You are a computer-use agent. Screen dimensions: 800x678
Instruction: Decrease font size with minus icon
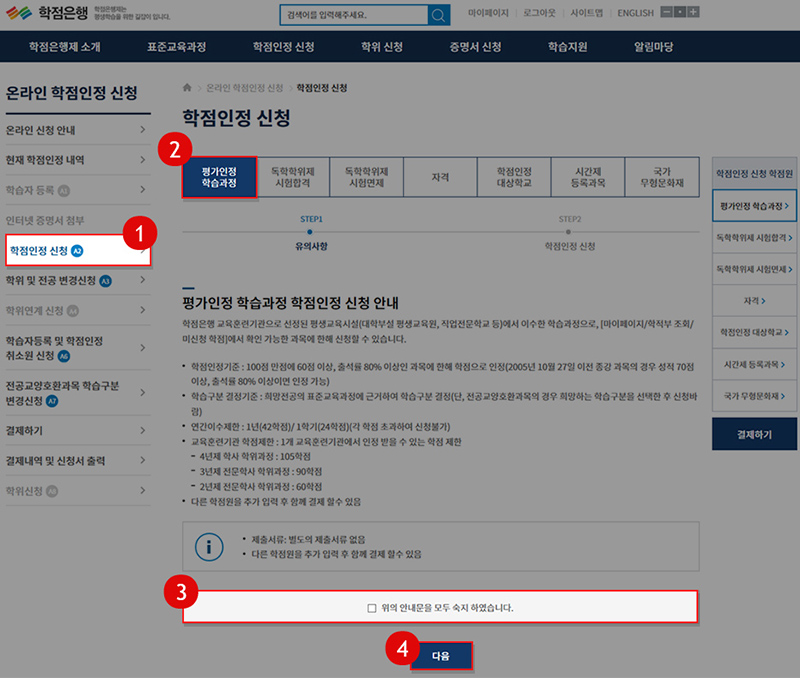point(665,13)
